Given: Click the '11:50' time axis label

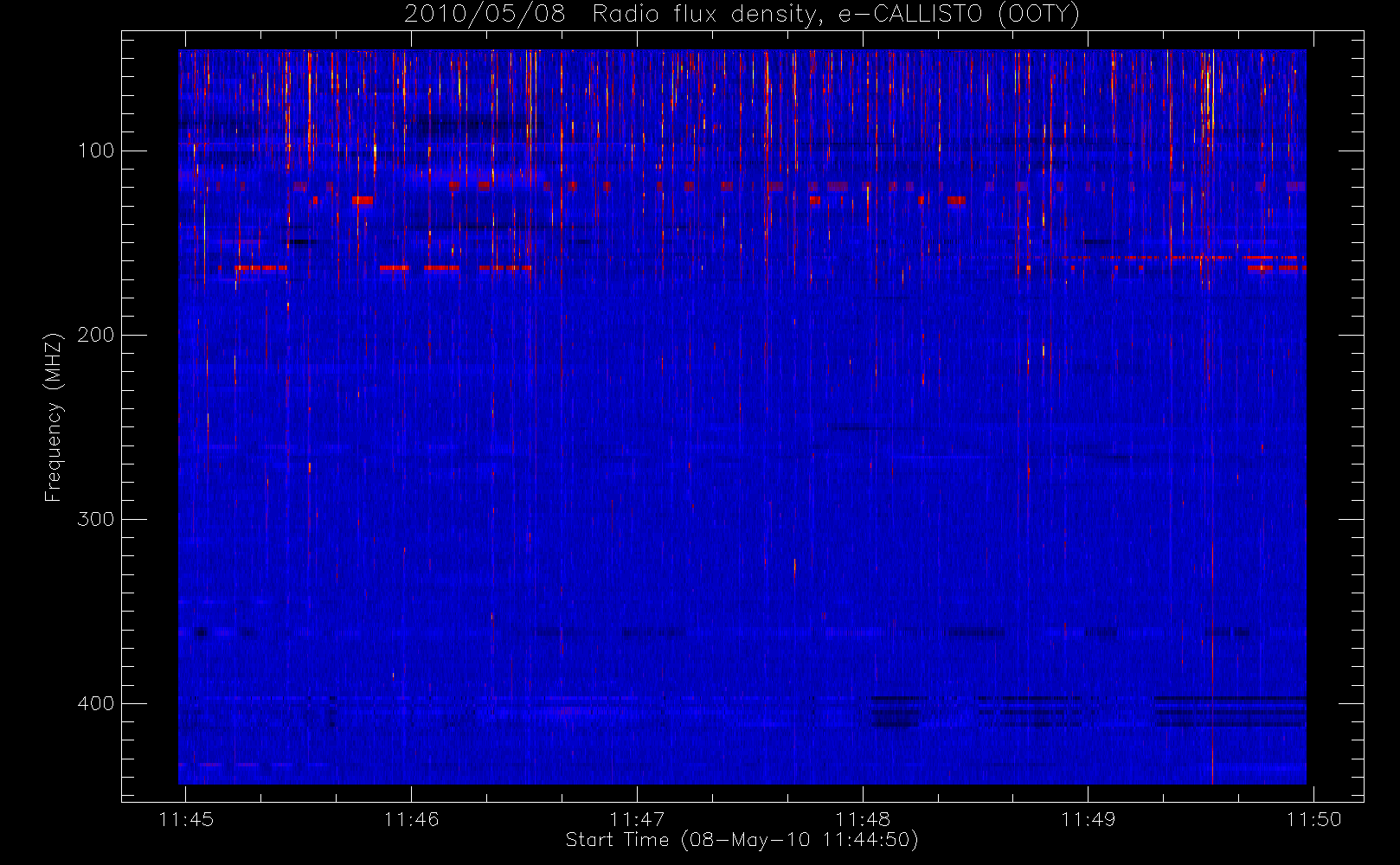Looking at the screenshot, I should [x=1313, y=819].
